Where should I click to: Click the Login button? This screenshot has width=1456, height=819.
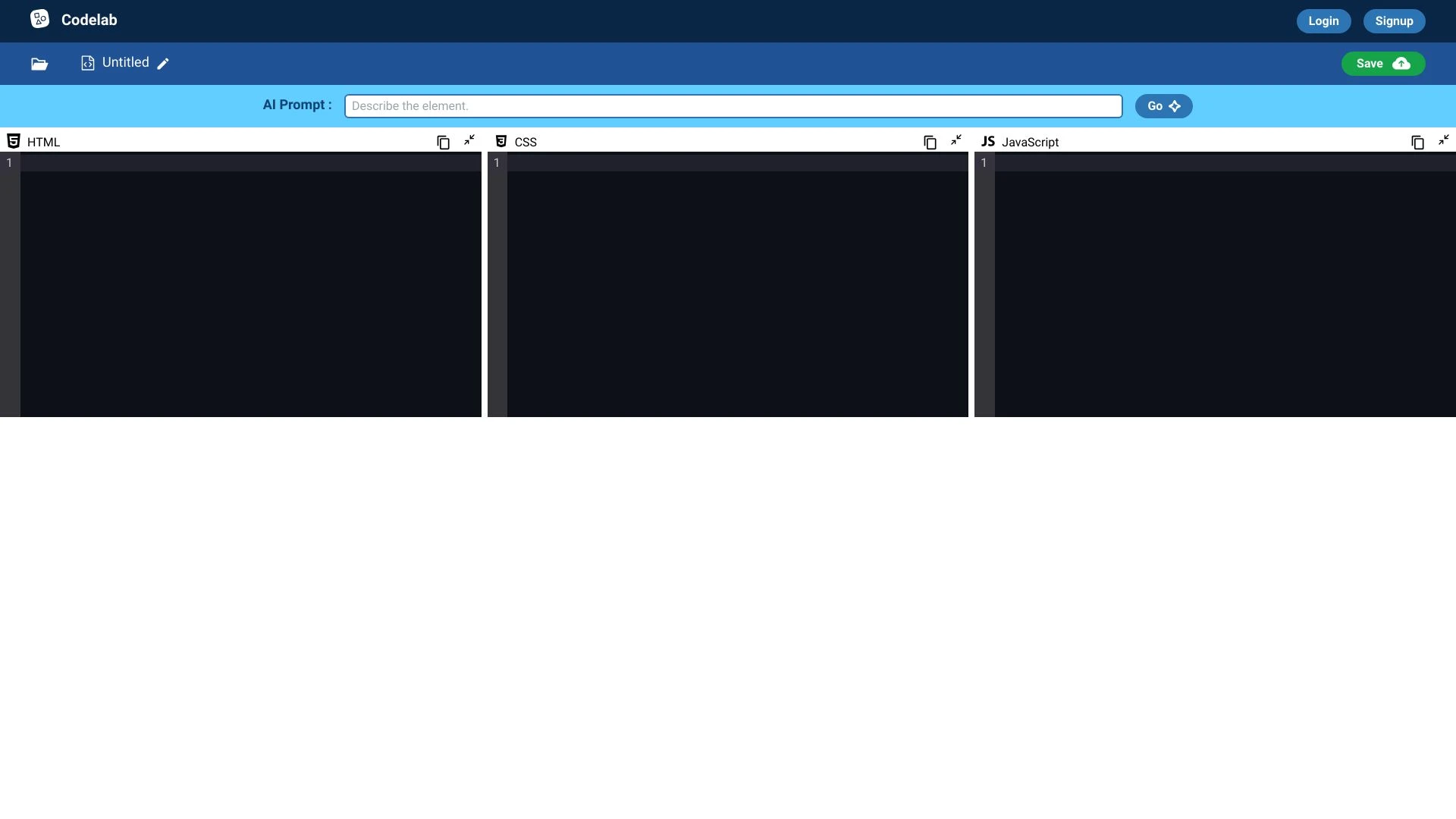(x=1324, y=20)
